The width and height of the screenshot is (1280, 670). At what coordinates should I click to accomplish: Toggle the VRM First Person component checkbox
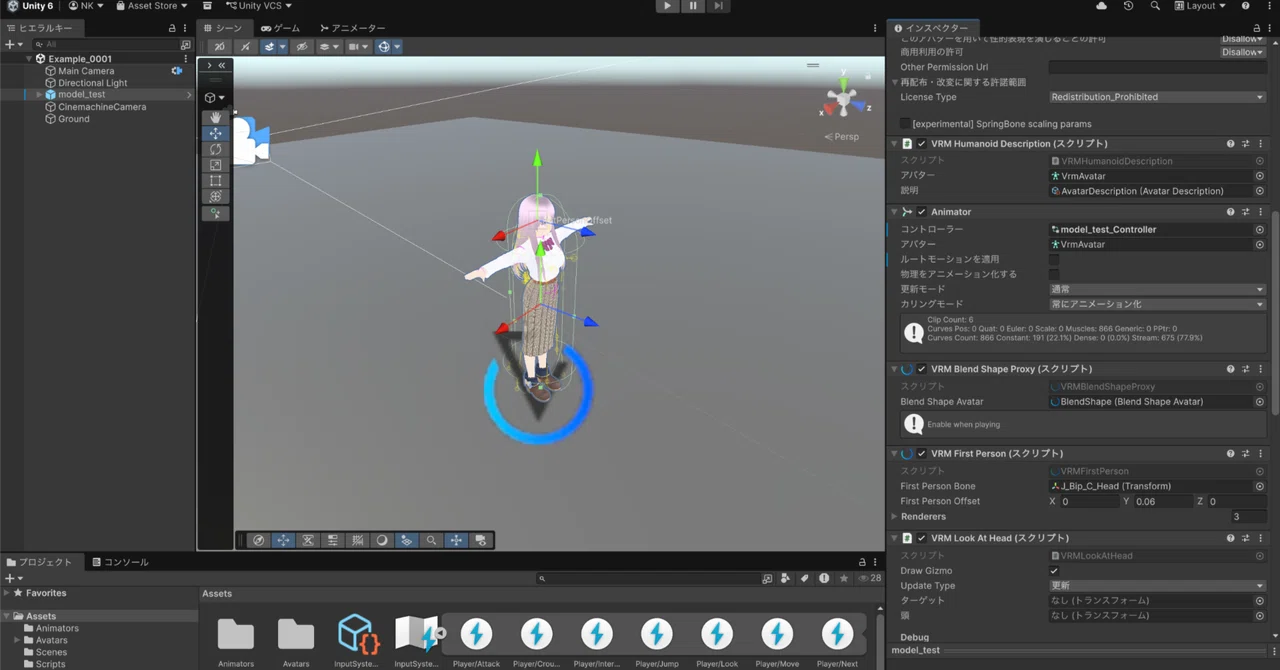point(922,454)
